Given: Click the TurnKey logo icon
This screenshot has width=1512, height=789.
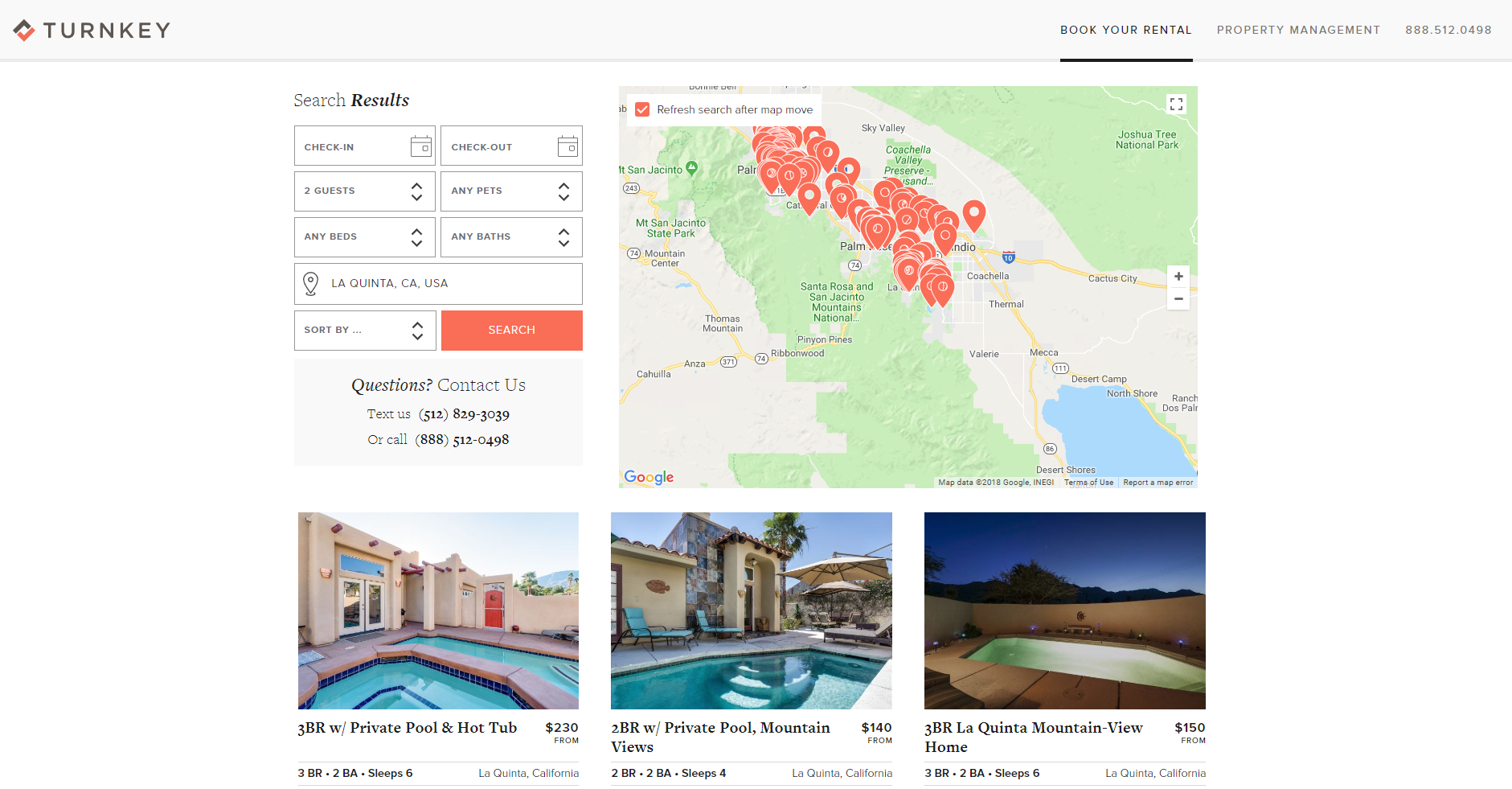Looking at the screenshot, I should click(24, 31).
